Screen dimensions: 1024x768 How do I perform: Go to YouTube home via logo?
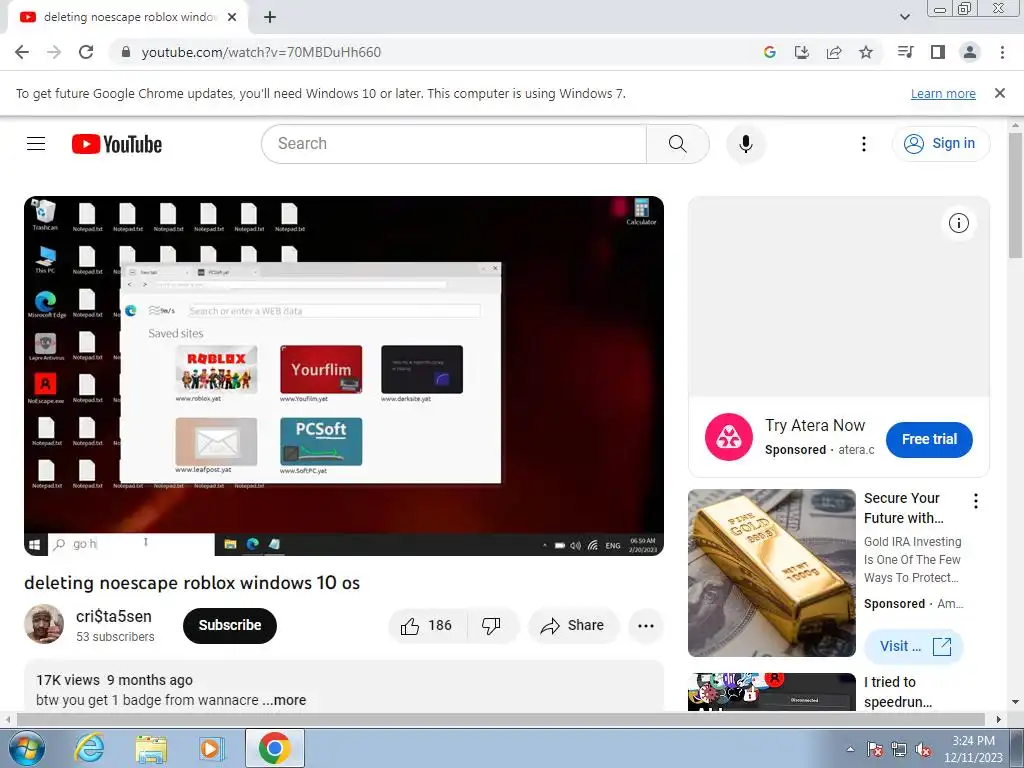point(117,144)
